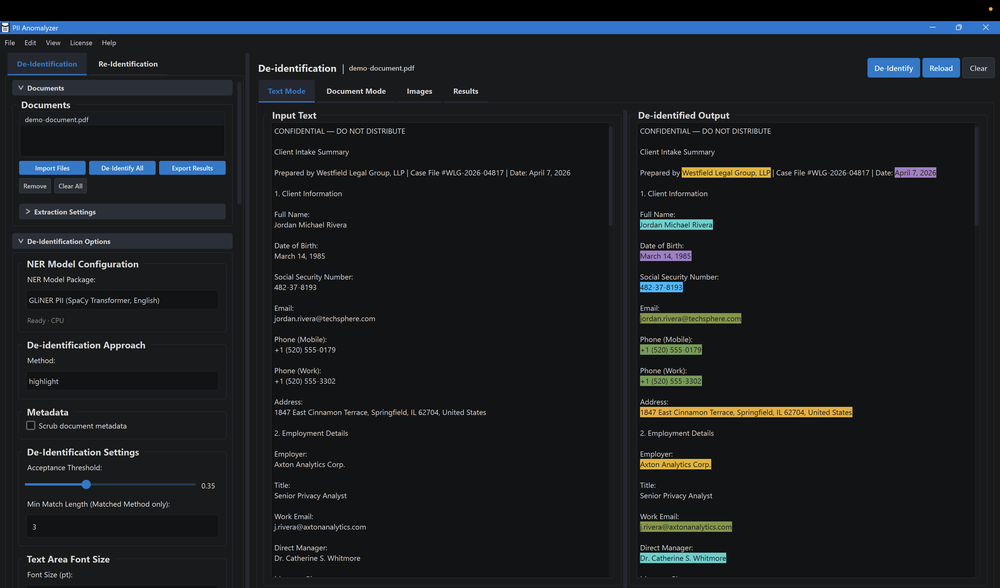Screen dimensions: 1000x588
Task: Click Senior Privacy Analyst in Input Text
Action: [310, 496]
